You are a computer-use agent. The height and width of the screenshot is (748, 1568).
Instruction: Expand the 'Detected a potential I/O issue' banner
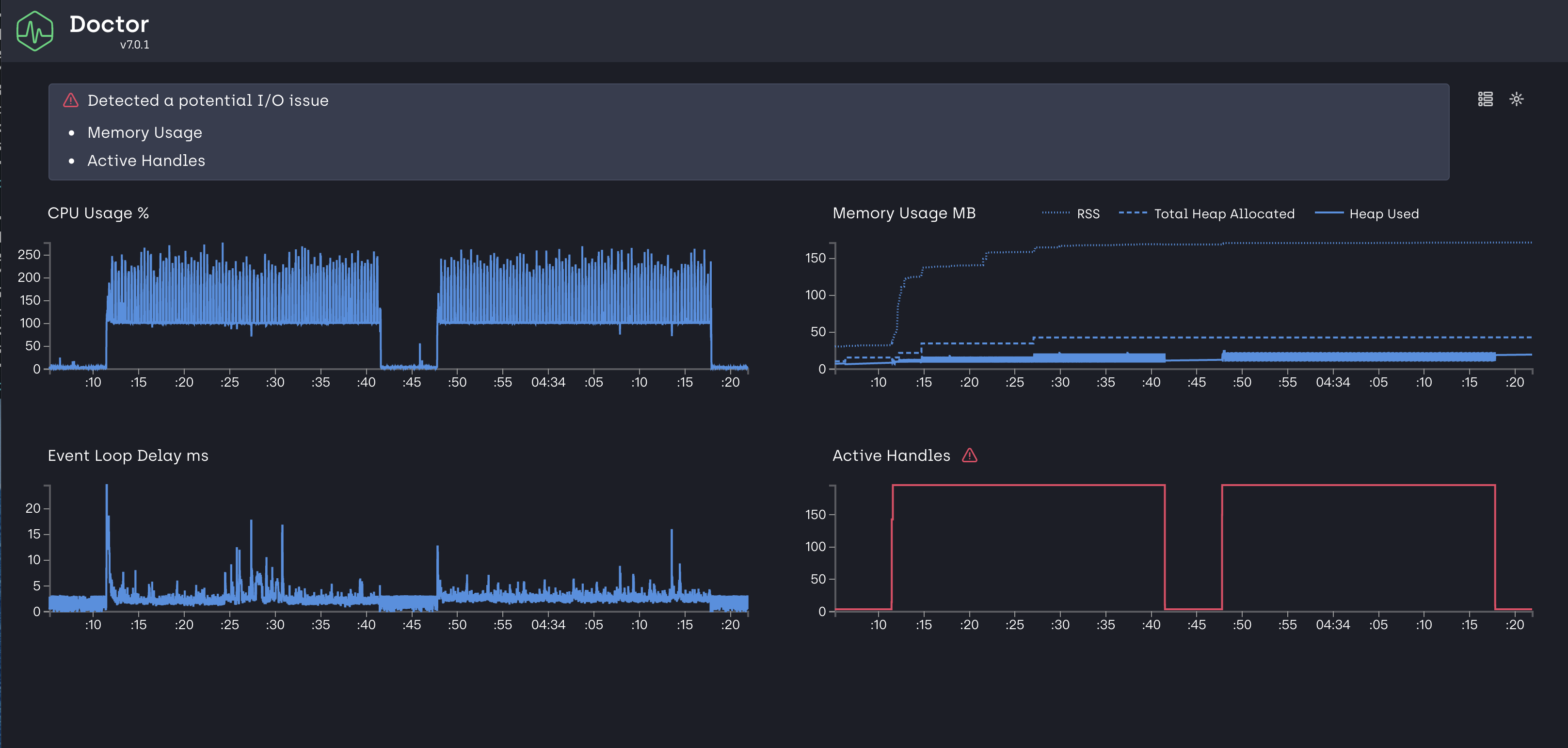(208, 100)
